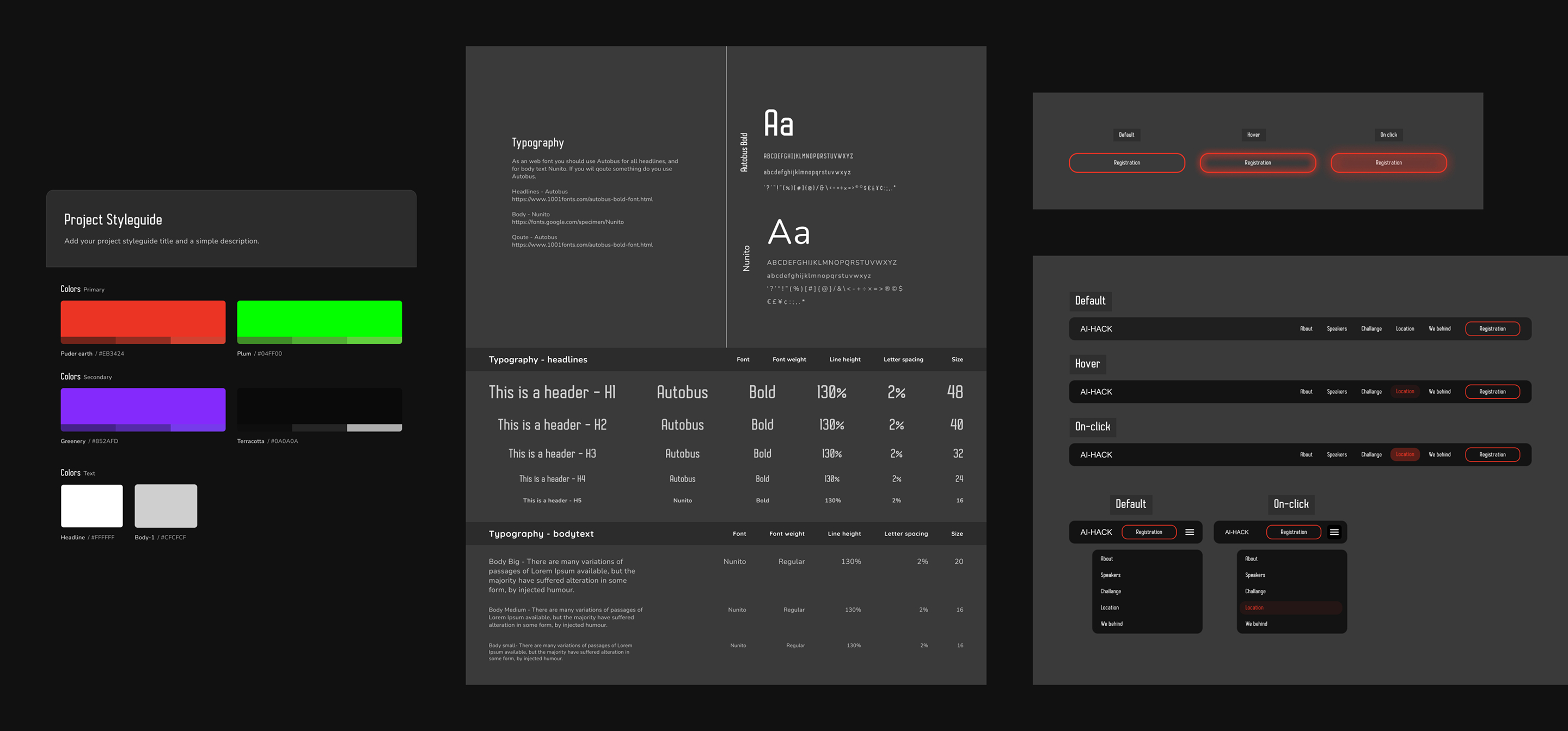This screenshot has width=1568, height=731.
Task: Click the highlighted hamburger icon in On-click mobile navbar
Action: [1334, 532]
